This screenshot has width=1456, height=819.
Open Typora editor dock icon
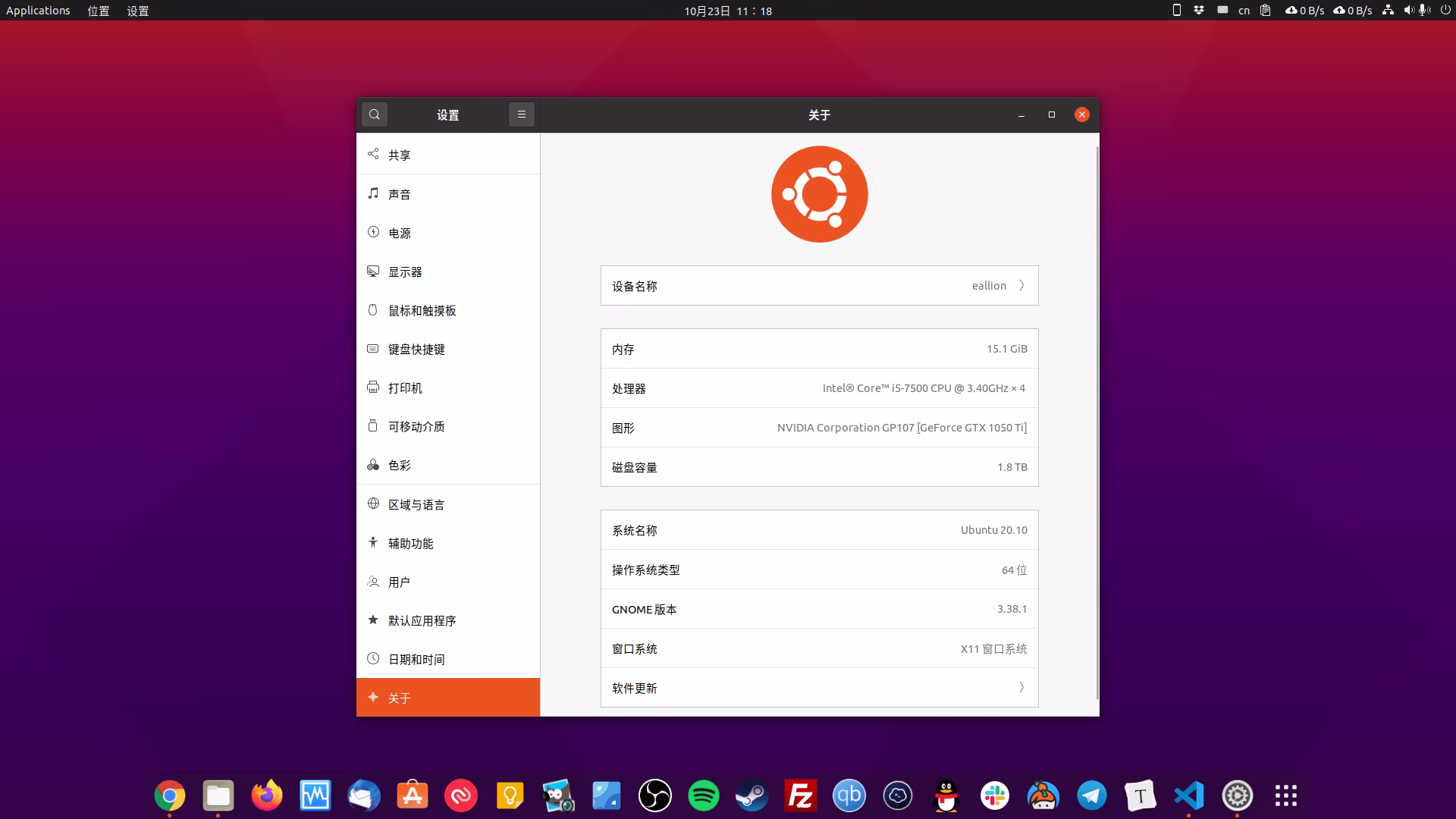(1141, 796)
